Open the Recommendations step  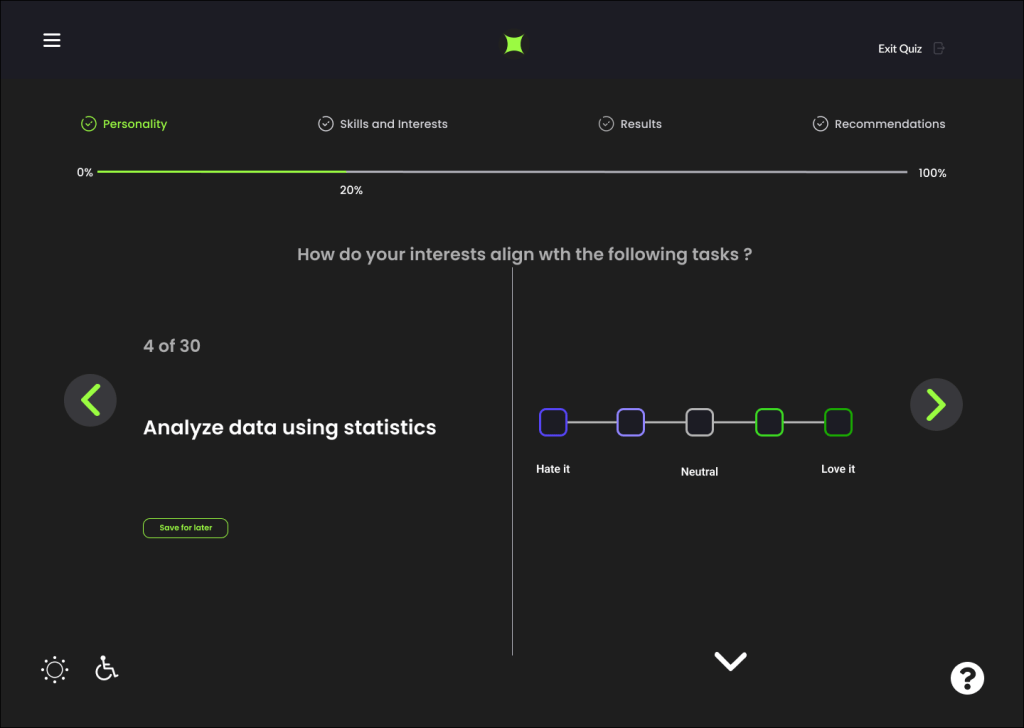click(x=879, y=124)
